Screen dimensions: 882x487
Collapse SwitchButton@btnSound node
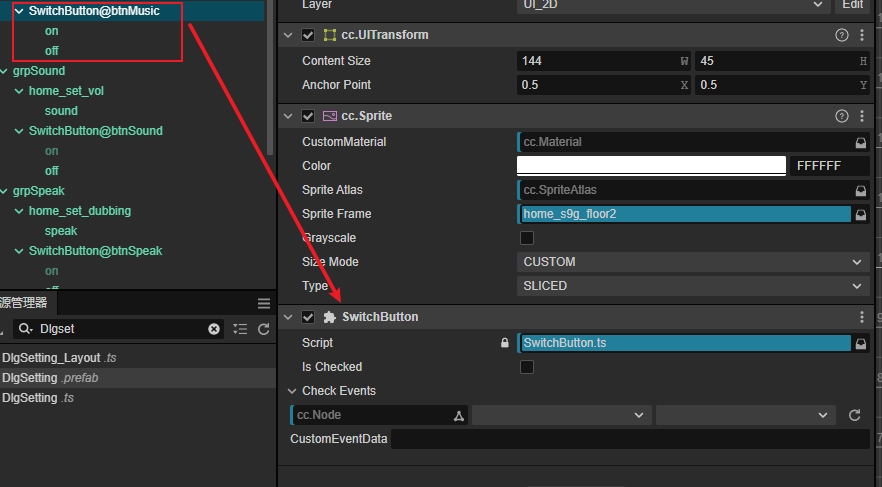(19, 131)
